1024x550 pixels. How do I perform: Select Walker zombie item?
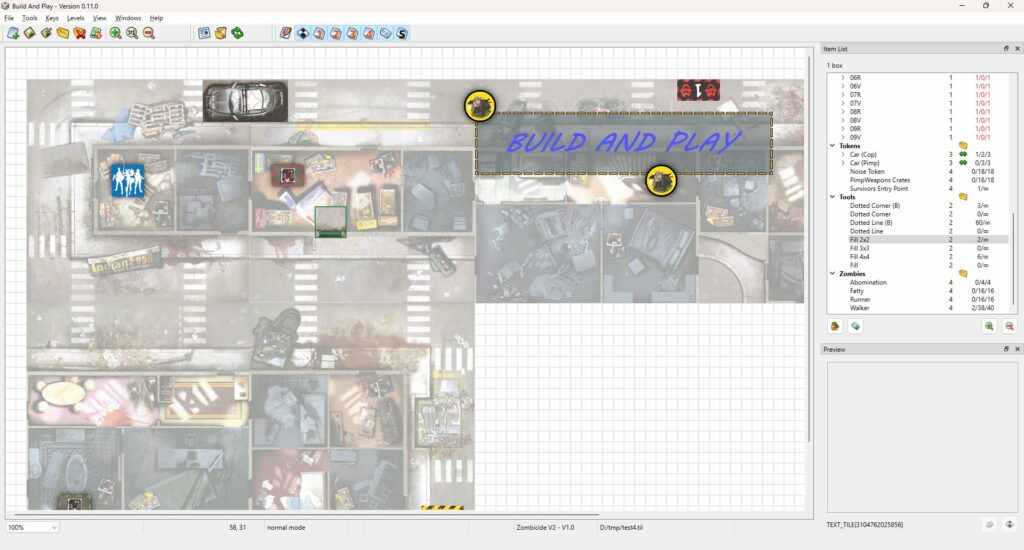(859, 308)
